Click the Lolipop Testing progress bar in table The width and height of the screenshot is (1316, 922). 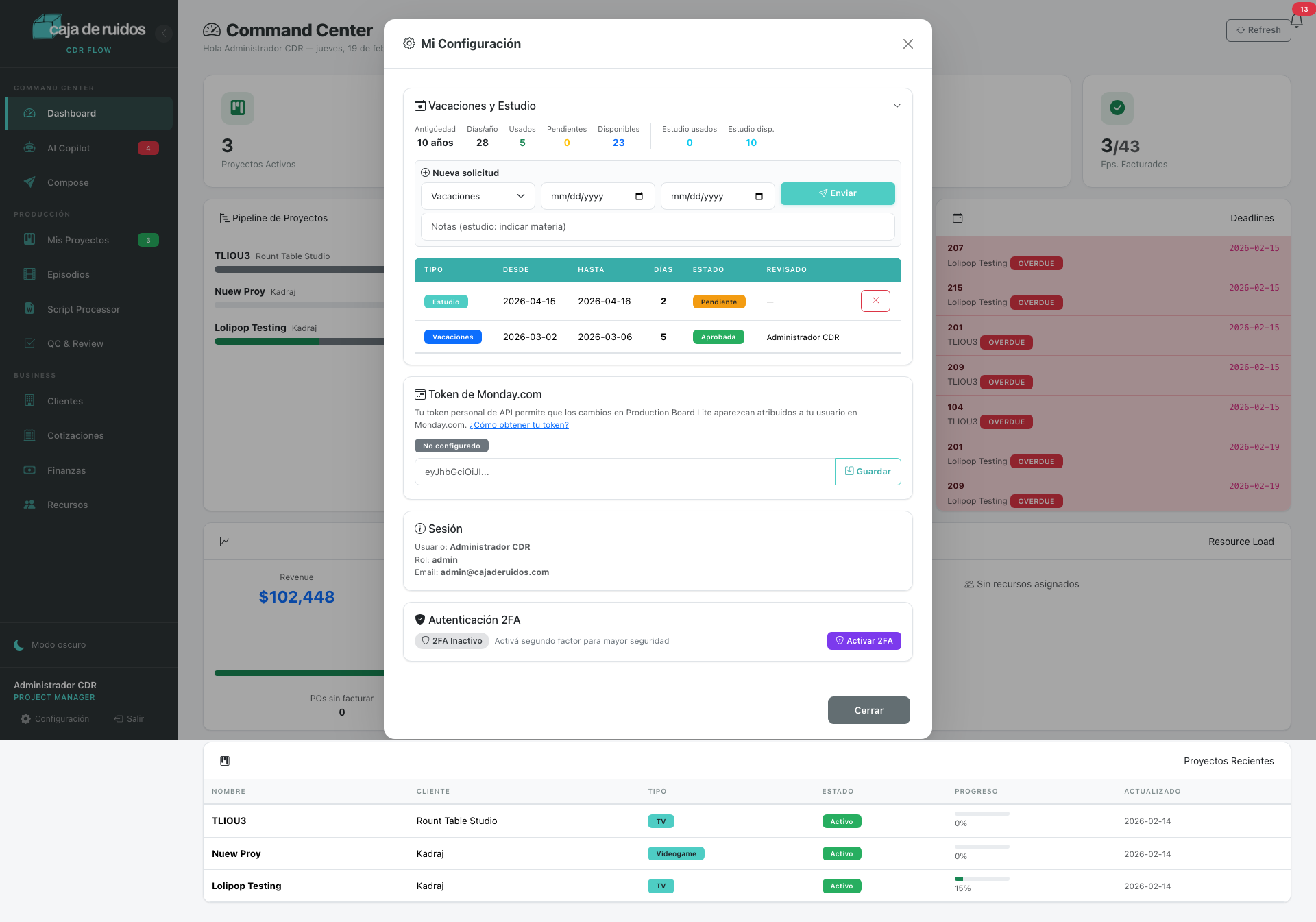point(982,879)
